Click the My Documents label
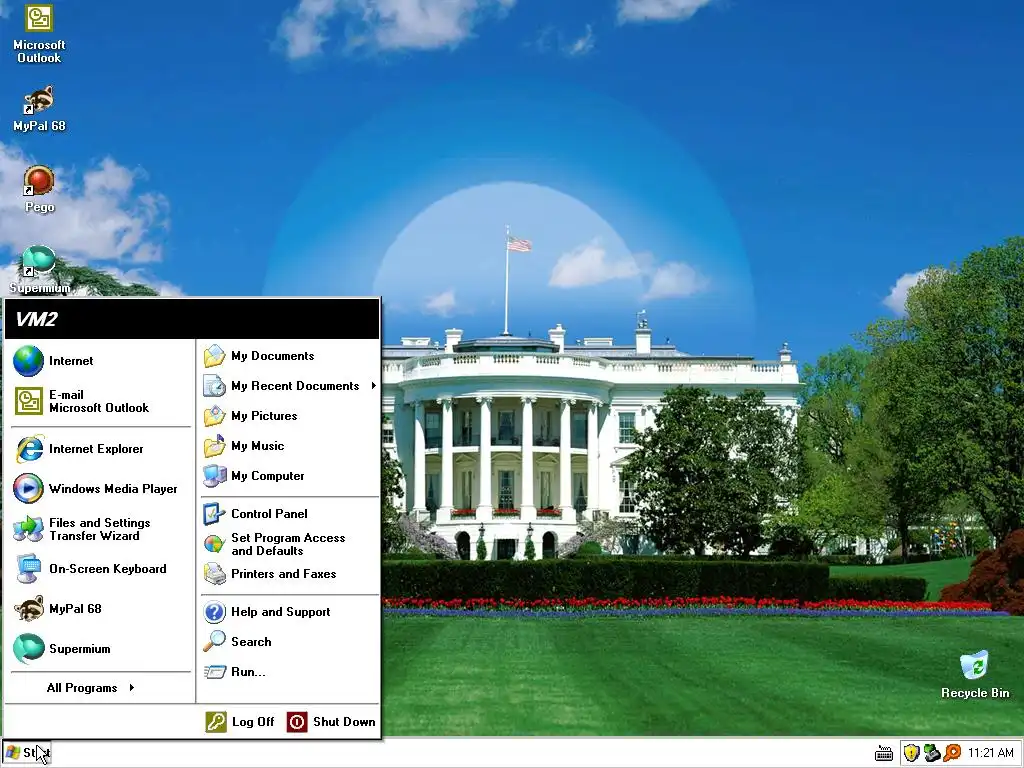 (272, 356)
